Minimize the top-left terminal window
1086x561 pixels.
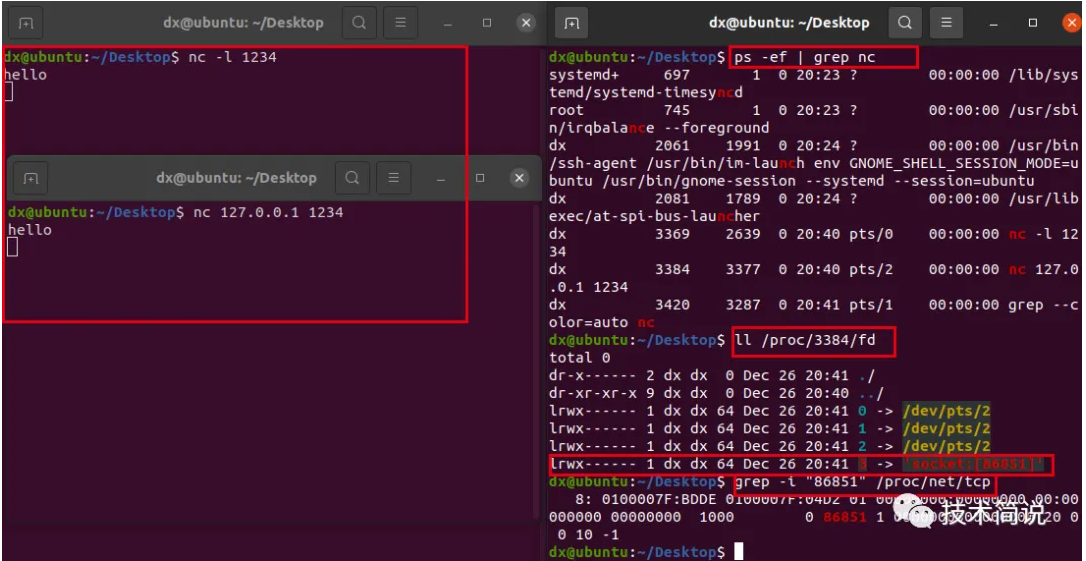point(446,22)
